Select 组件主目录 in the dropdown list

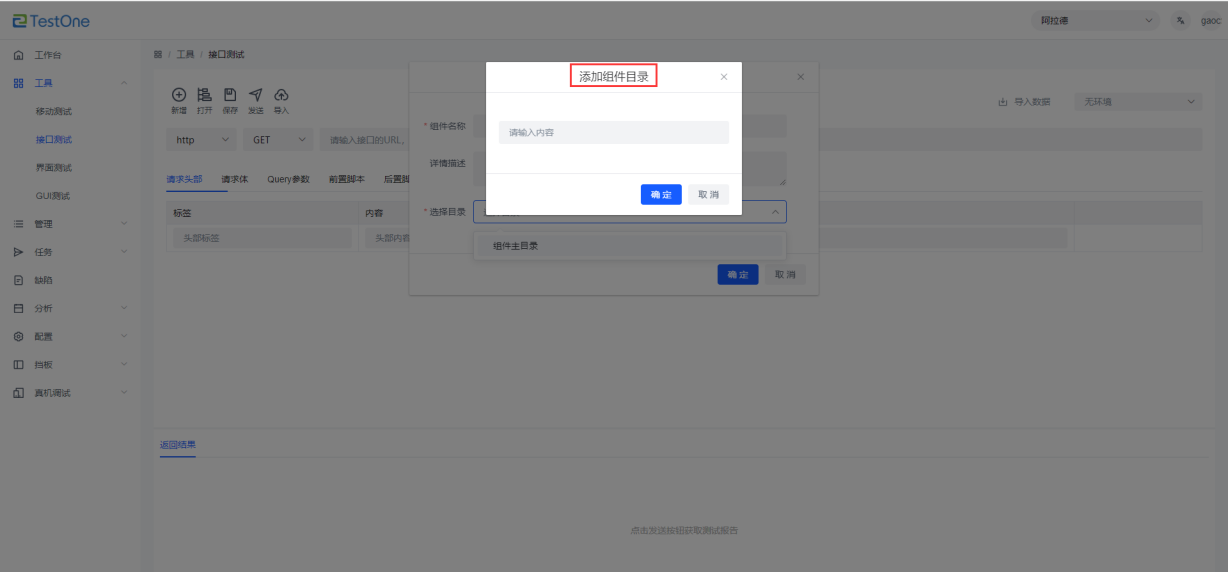pyautogui.click(x=516, y=246)
